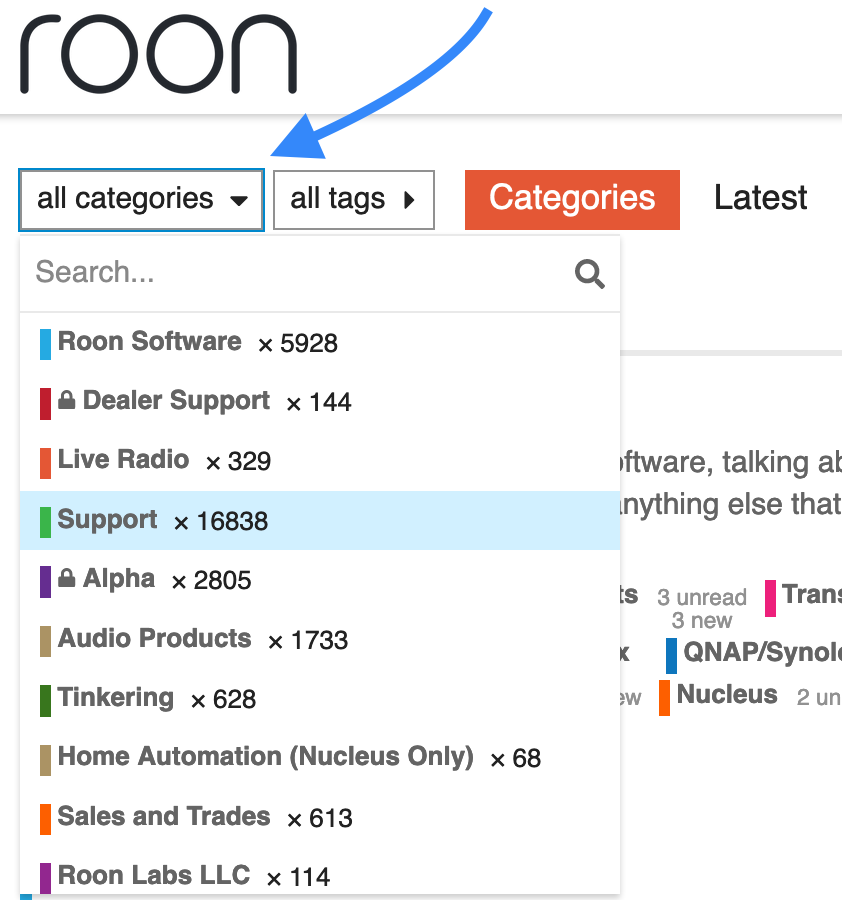The width and height of the screenshot is (842, 900).
Task: Select the Sales and Trades category
Action: 320,818
